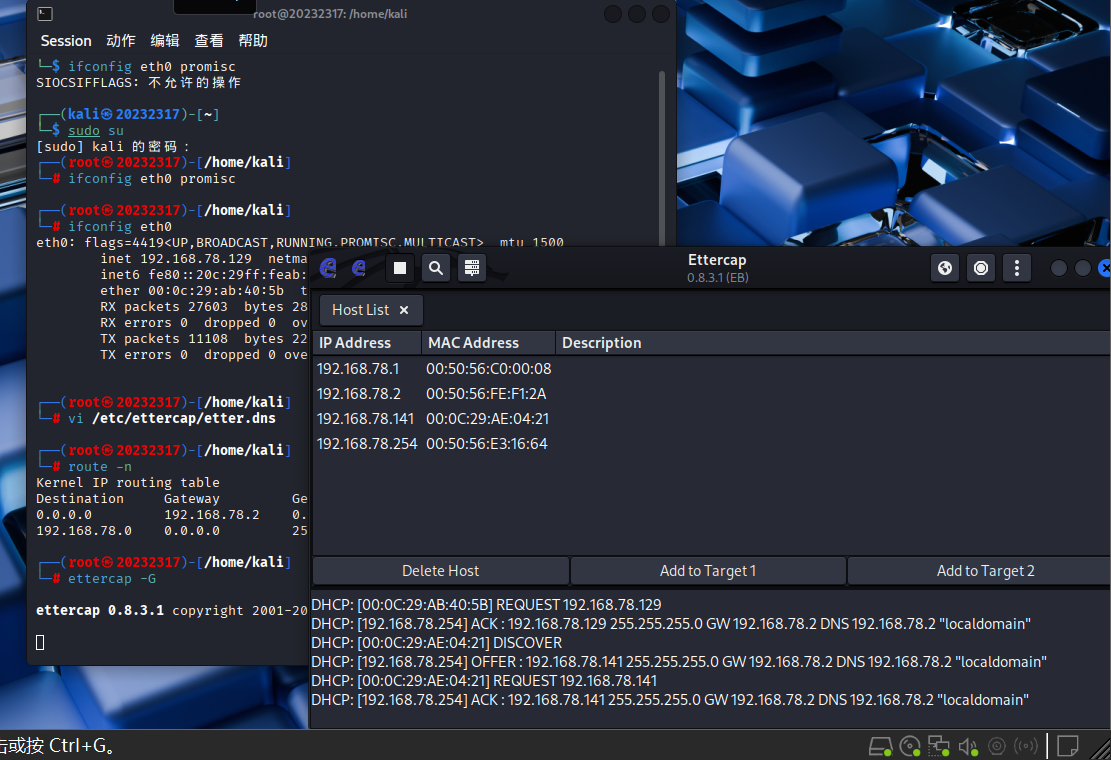
Task: Sort by the MAC Address column header
Action: coord(488,343)
